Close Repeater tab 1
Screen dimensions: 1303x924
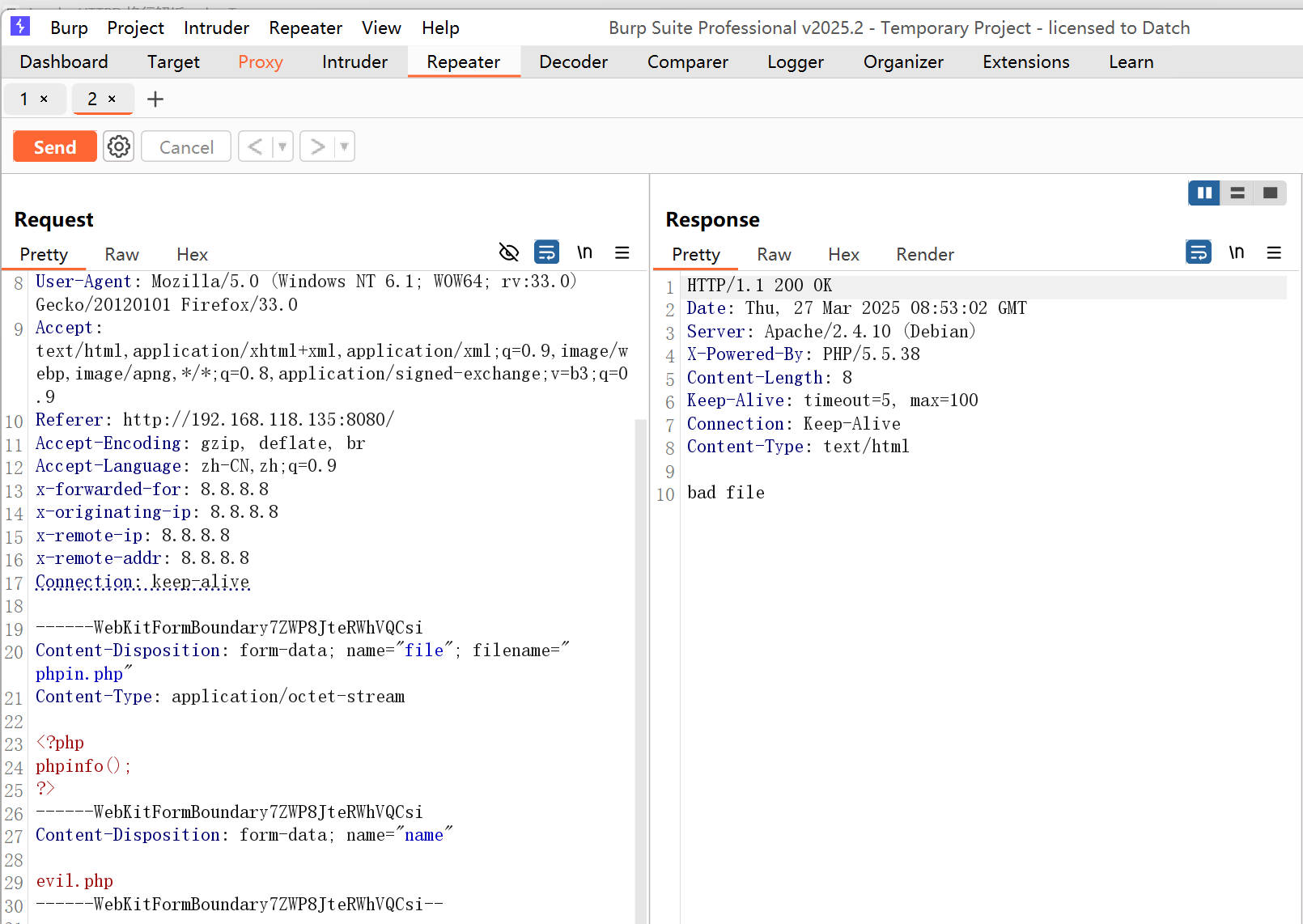(x=44, y=99)
